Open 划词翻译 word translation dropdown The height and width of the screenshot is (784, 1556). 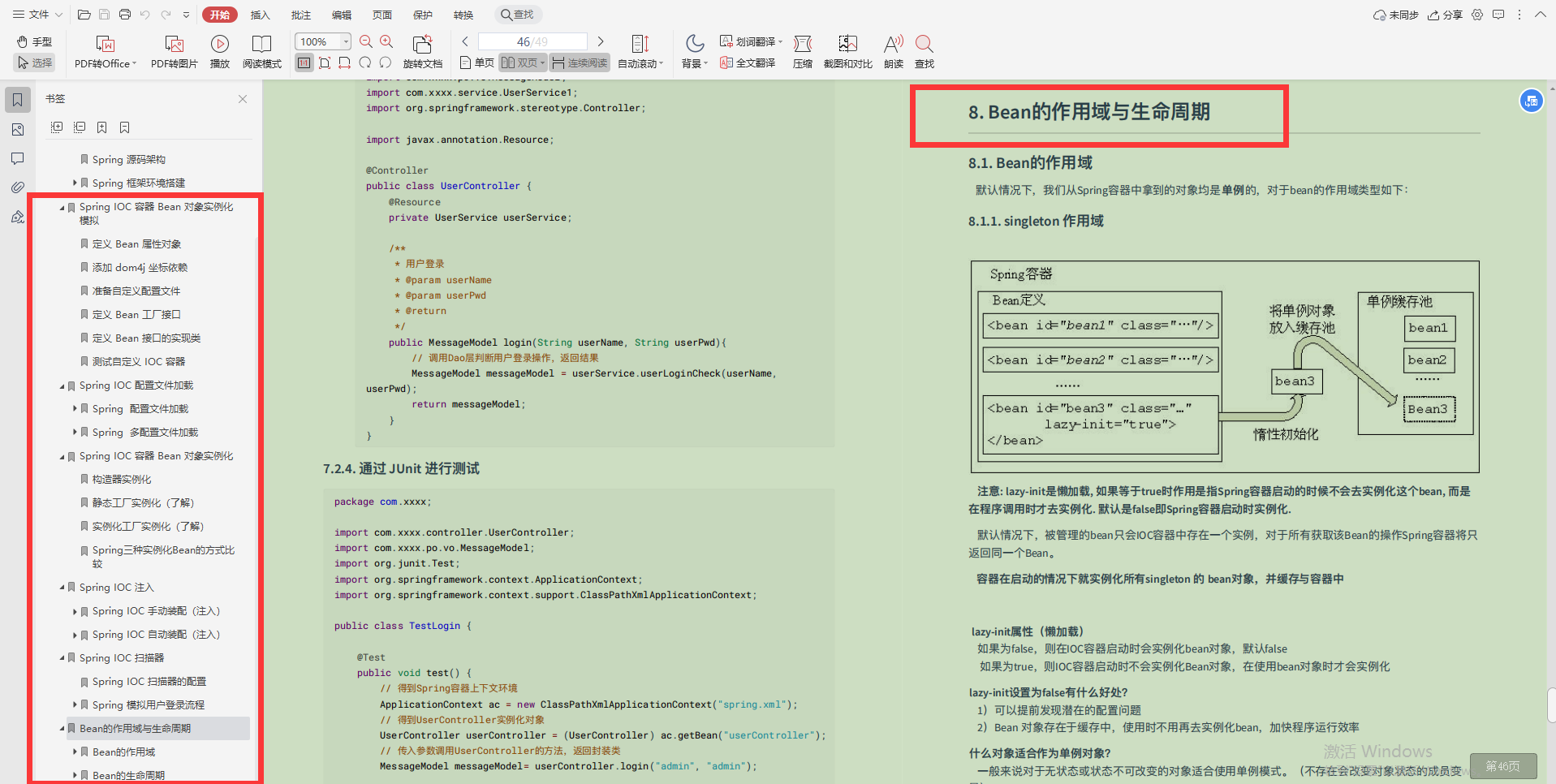(x=751, y=41)
